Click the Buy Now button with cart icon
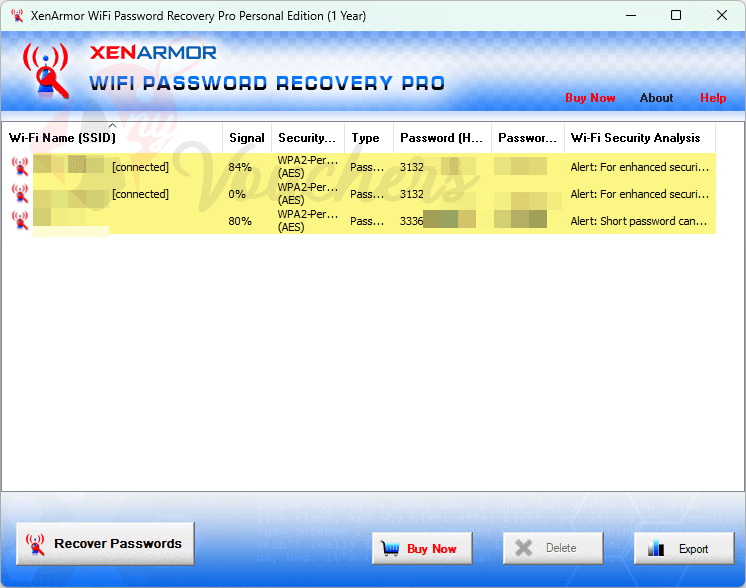The image size is (746, 588). click(422, 549)
